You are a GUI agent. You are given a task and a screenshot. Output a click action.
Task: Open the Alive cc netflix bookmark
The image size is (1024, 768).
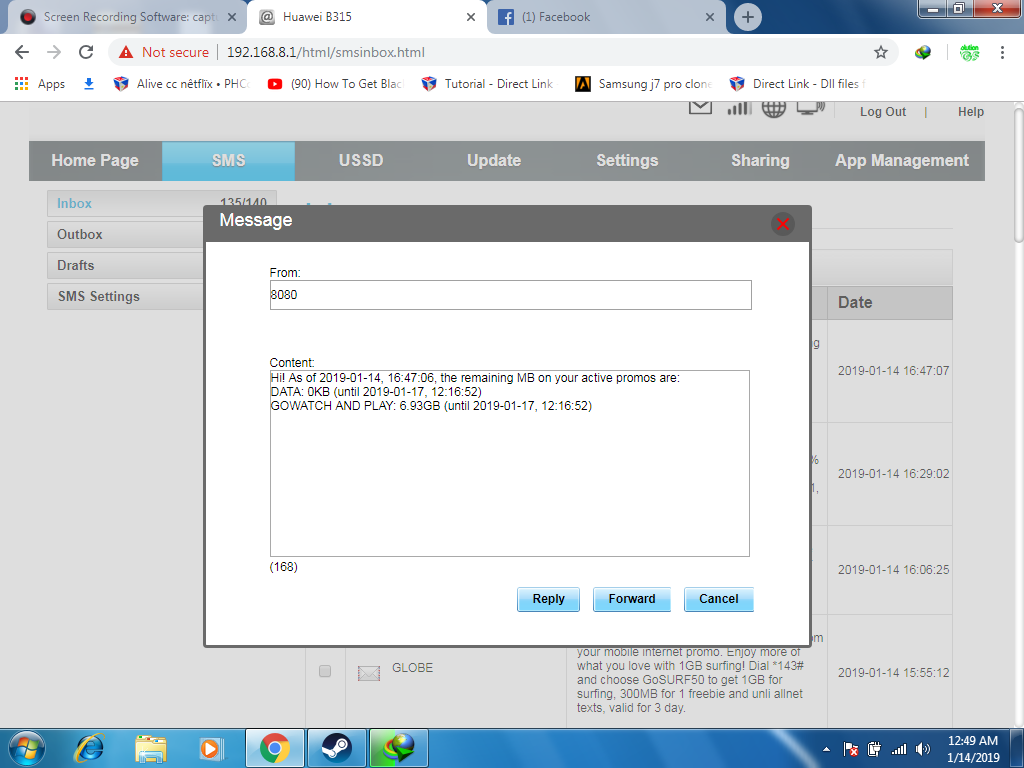coord(181,84)
